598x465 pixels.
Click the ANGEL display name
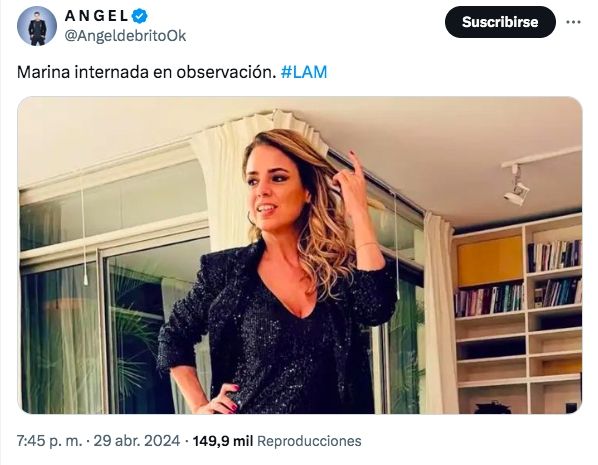point(96,16)
